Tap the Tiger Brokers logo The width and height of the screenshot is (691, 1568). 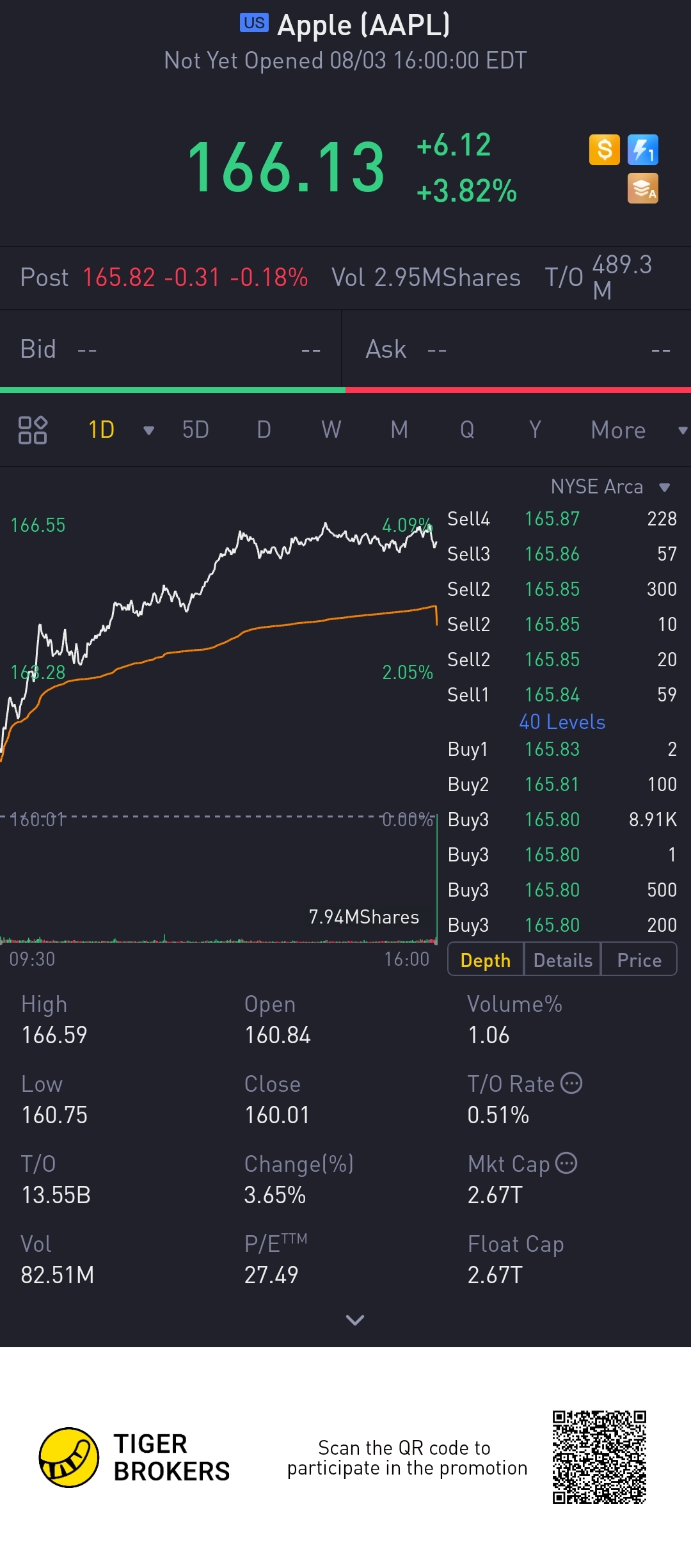[69, 1457]
